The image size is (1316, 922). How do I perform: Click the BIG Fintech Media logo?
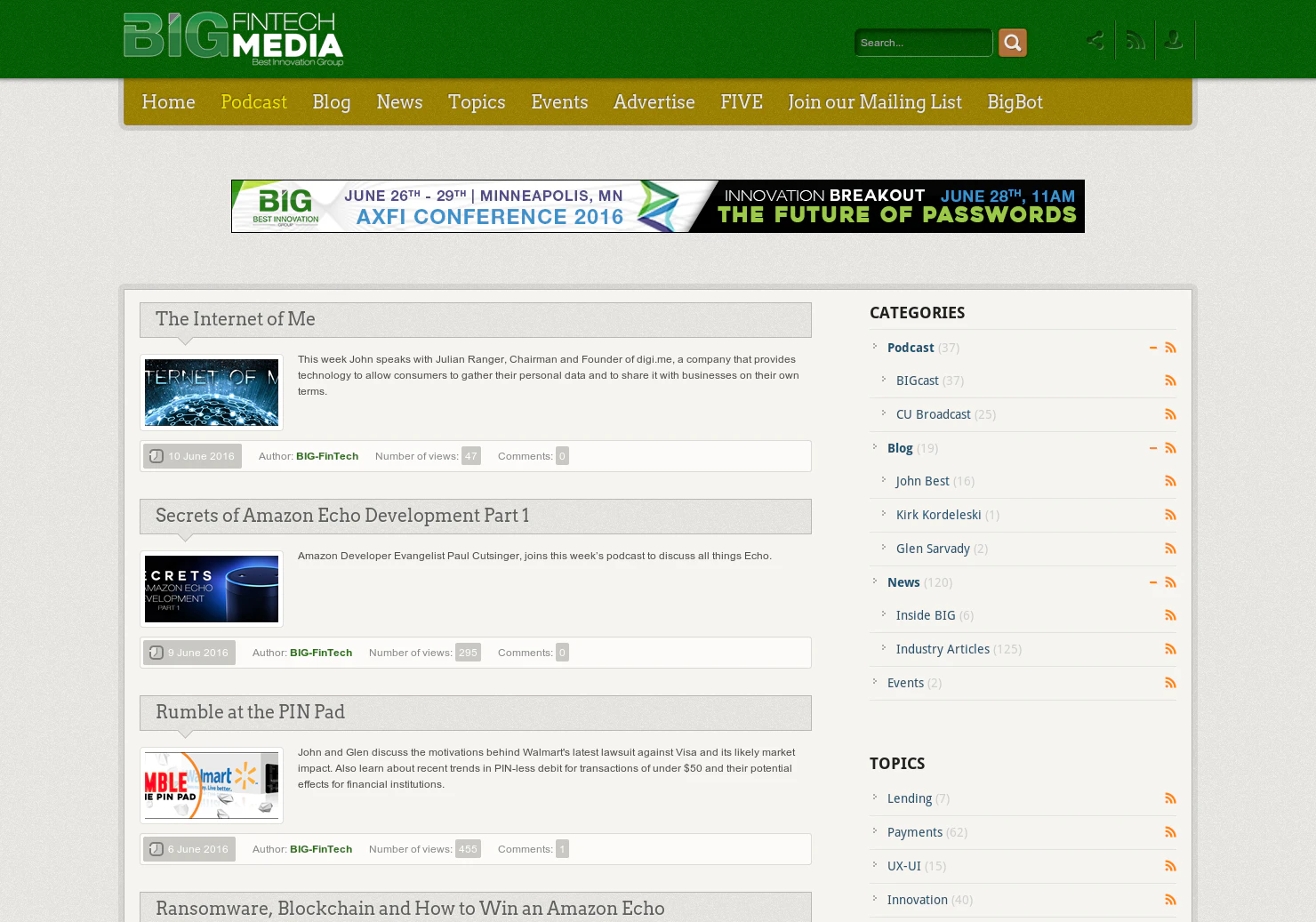tap(233, 39)
